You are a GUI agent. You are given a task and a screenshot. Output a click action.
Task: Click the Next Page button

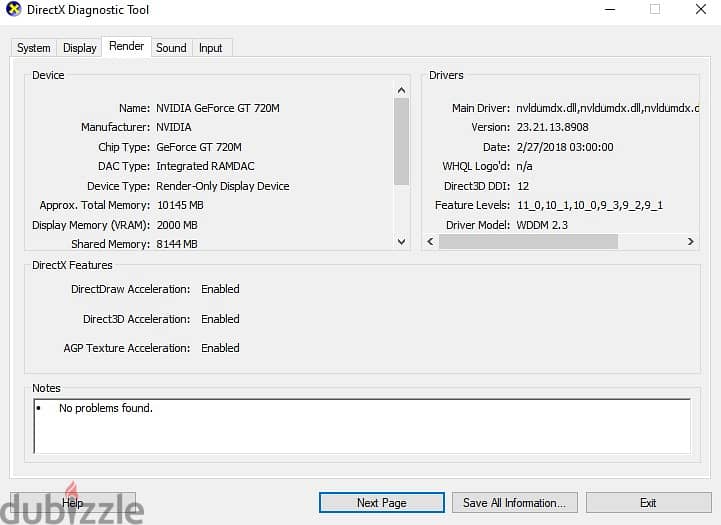(x=382, y=502)
